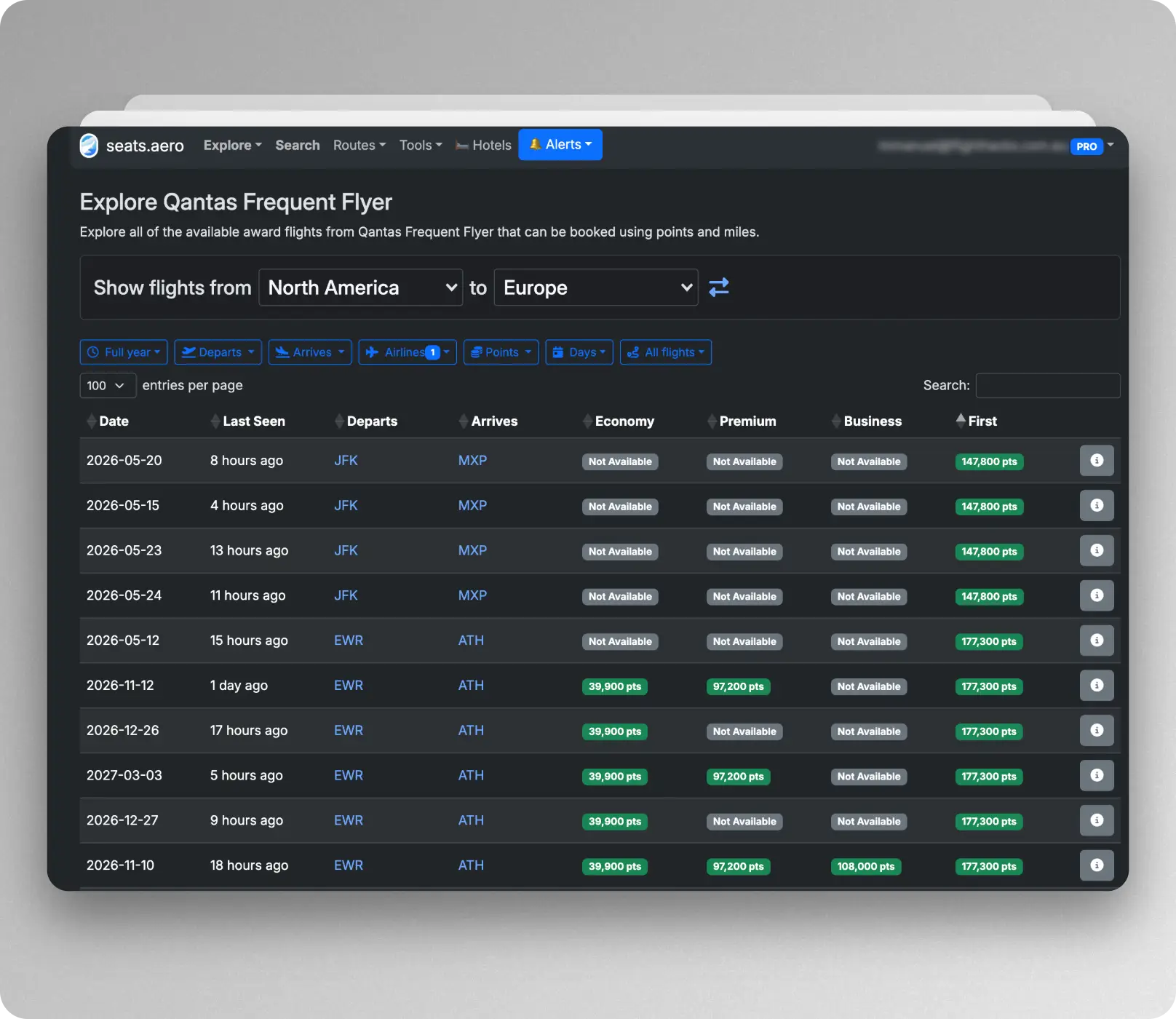
Task: Open info icon for the 2027-03-03 flight
Action: [1097, 775]
